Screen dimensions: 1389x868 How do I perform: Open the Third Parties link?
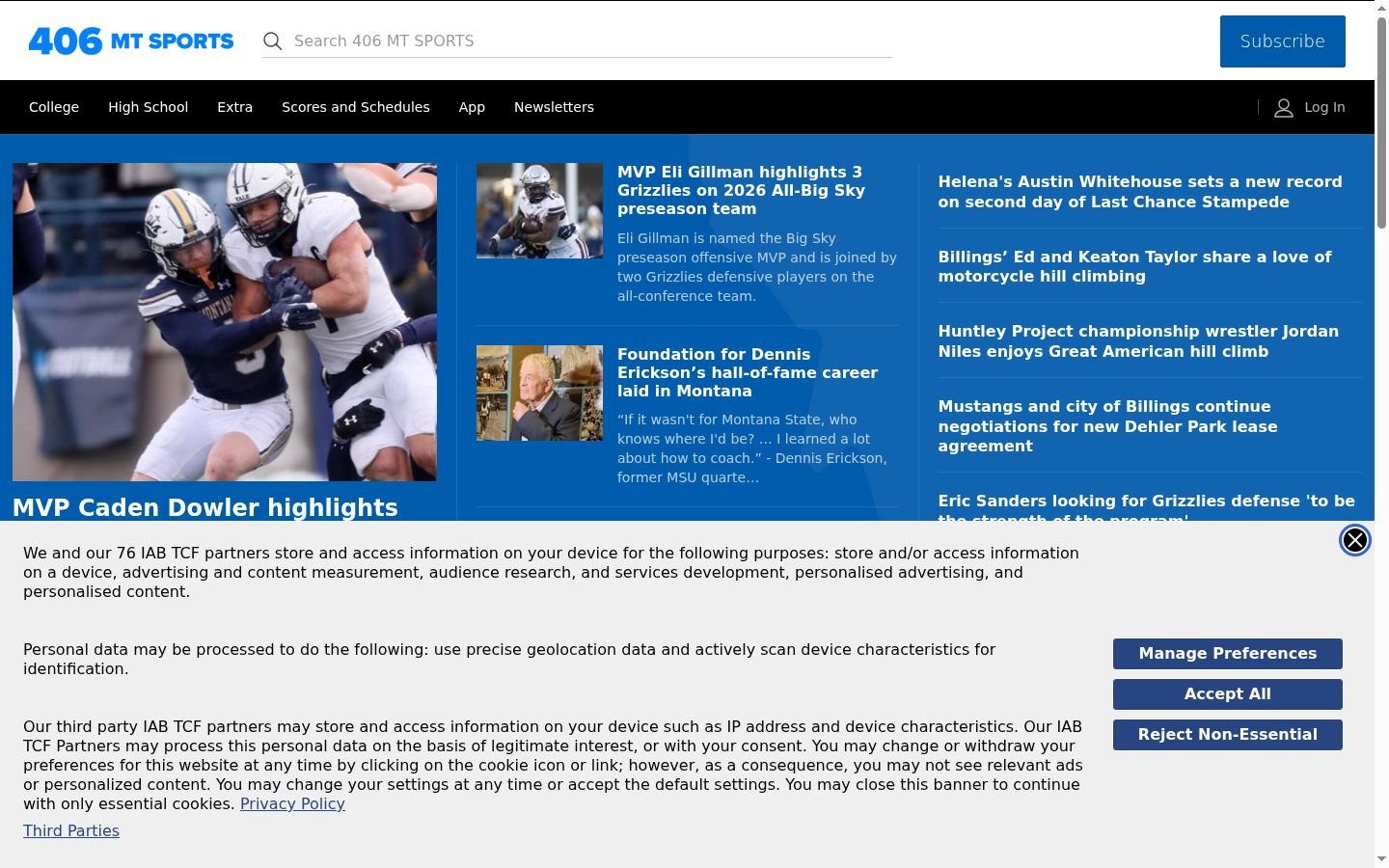71,830
